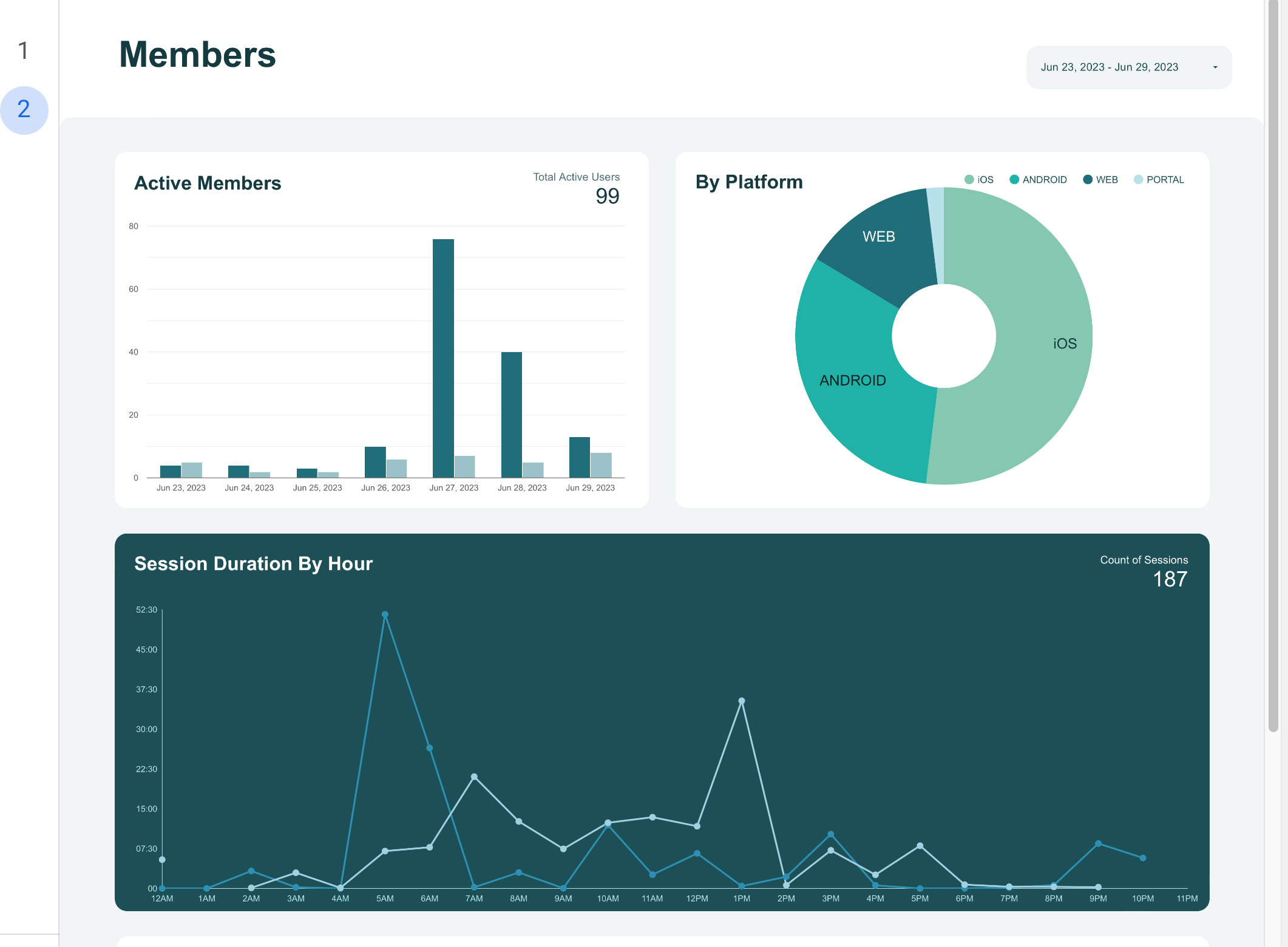Viewport: 1288px width, 947px height.
Task: Switch to page 1 tab
Action: click(x=23, y=51)
